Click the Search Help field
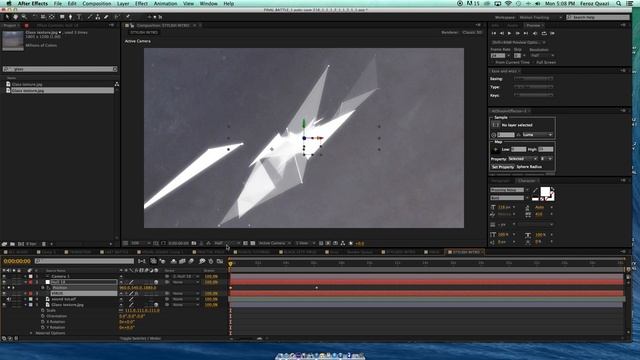Viewport: 640px width, 360px height. tap(598, 18)
